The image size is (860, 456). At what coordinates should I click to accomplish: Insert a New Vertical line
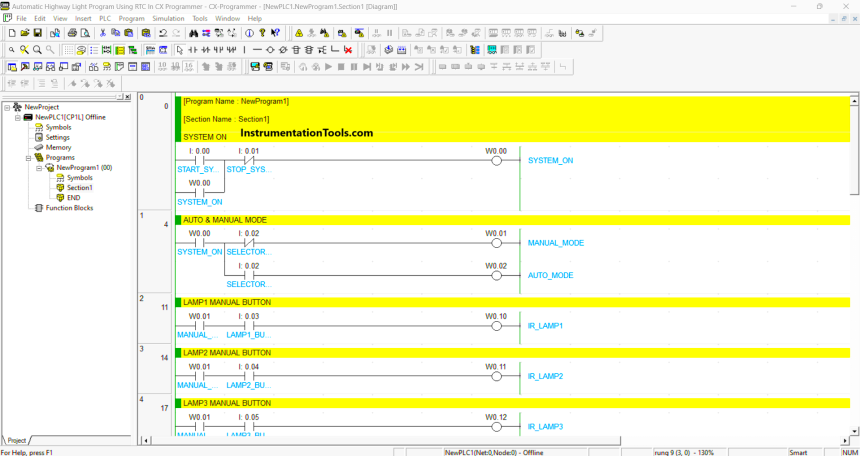(x=245, y=50)
